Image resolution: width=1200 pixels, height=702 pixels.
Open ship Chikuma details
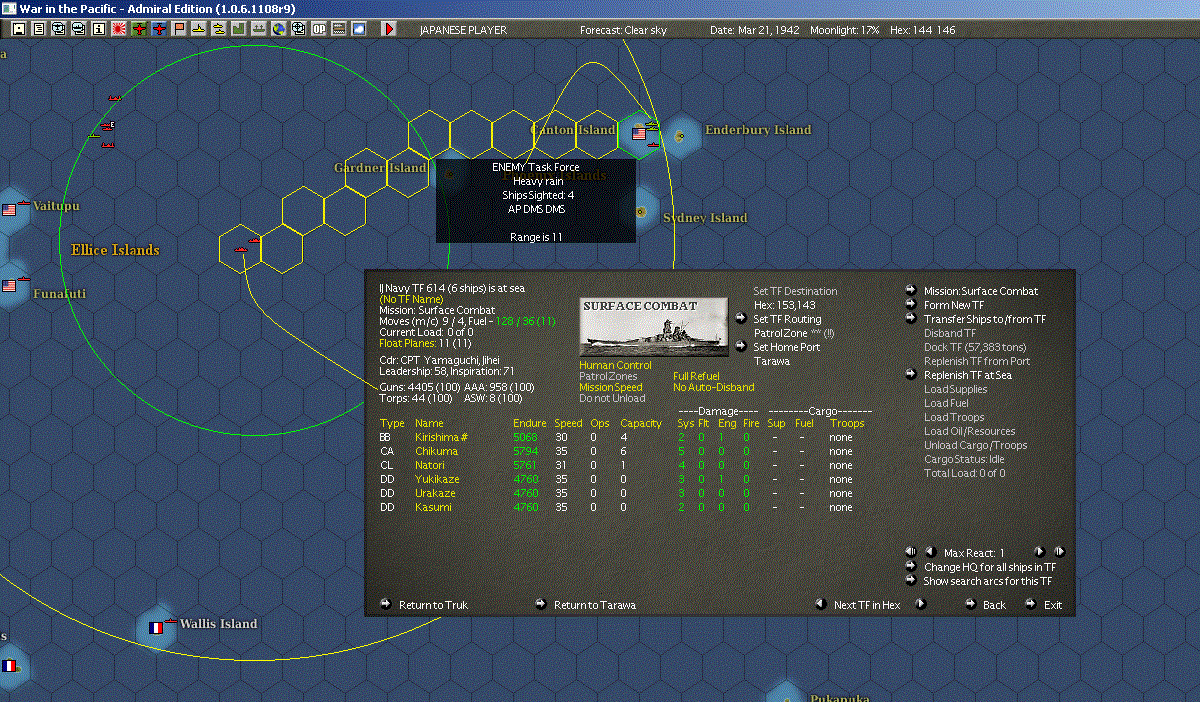click(x=436, y=451)
